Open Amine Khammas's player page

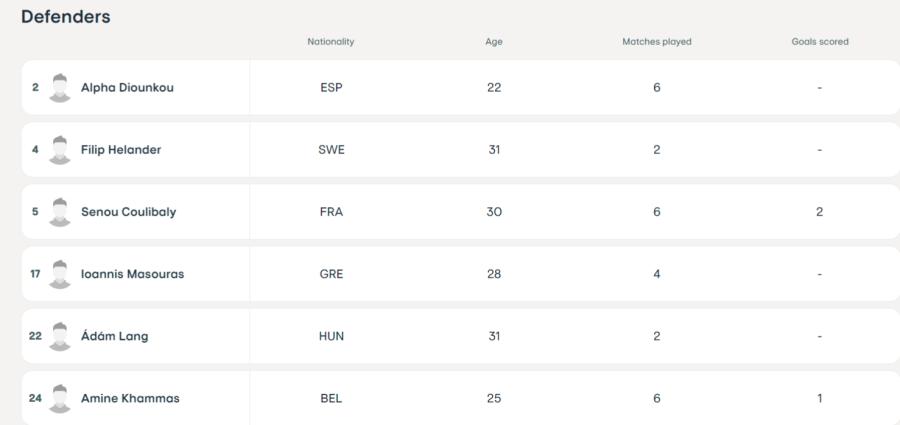click(x=130, y=398)
